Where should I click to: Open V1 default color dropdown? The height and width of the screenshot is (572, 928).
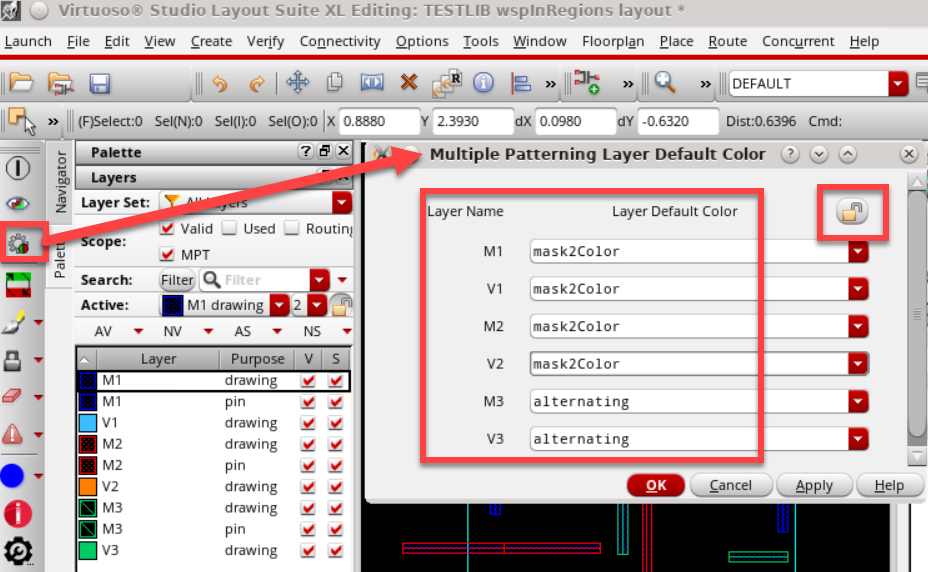[x=858, y=289]
